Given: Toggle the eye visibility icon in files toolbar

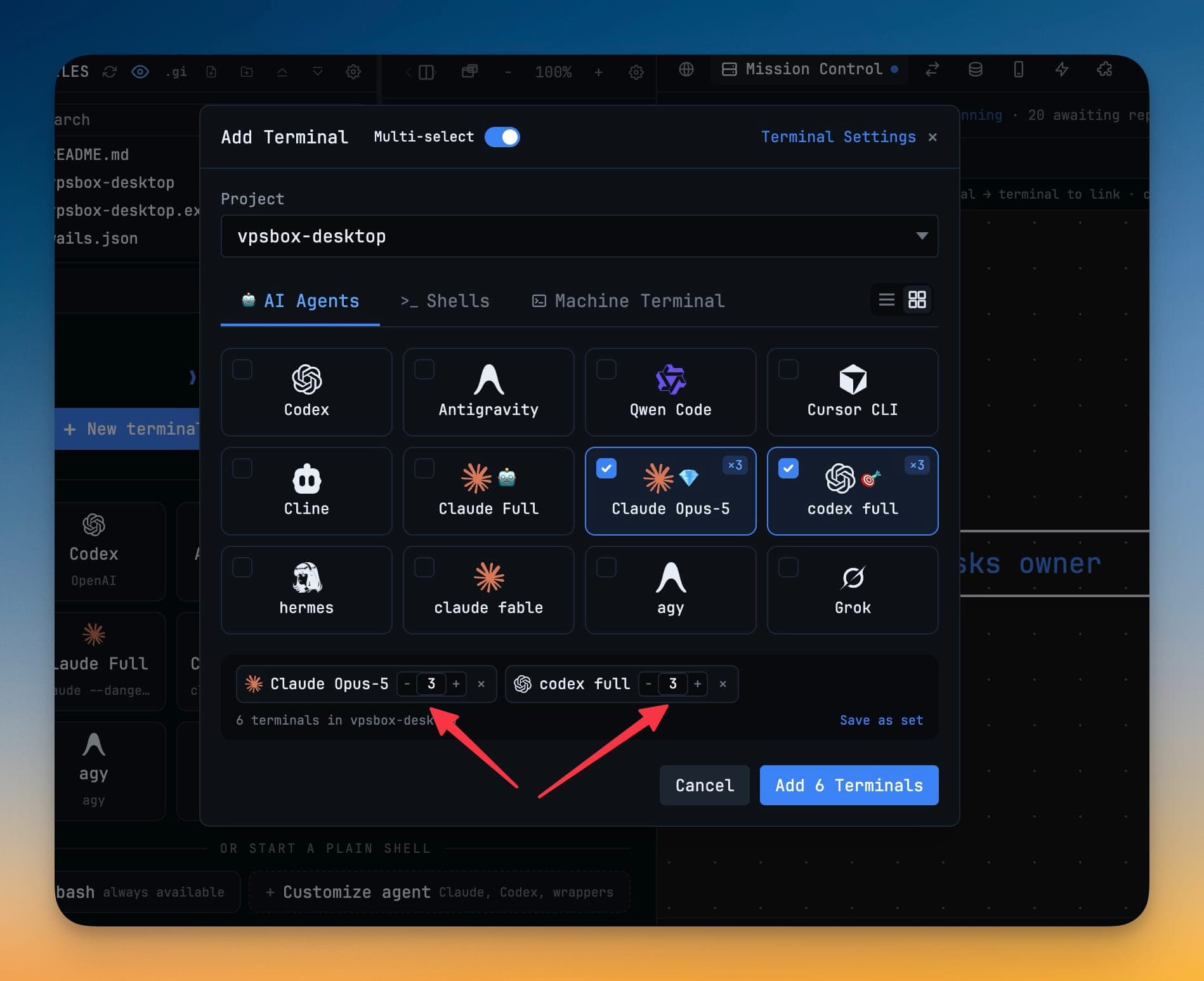Looking at the screenshot, I should pos(140,72).
